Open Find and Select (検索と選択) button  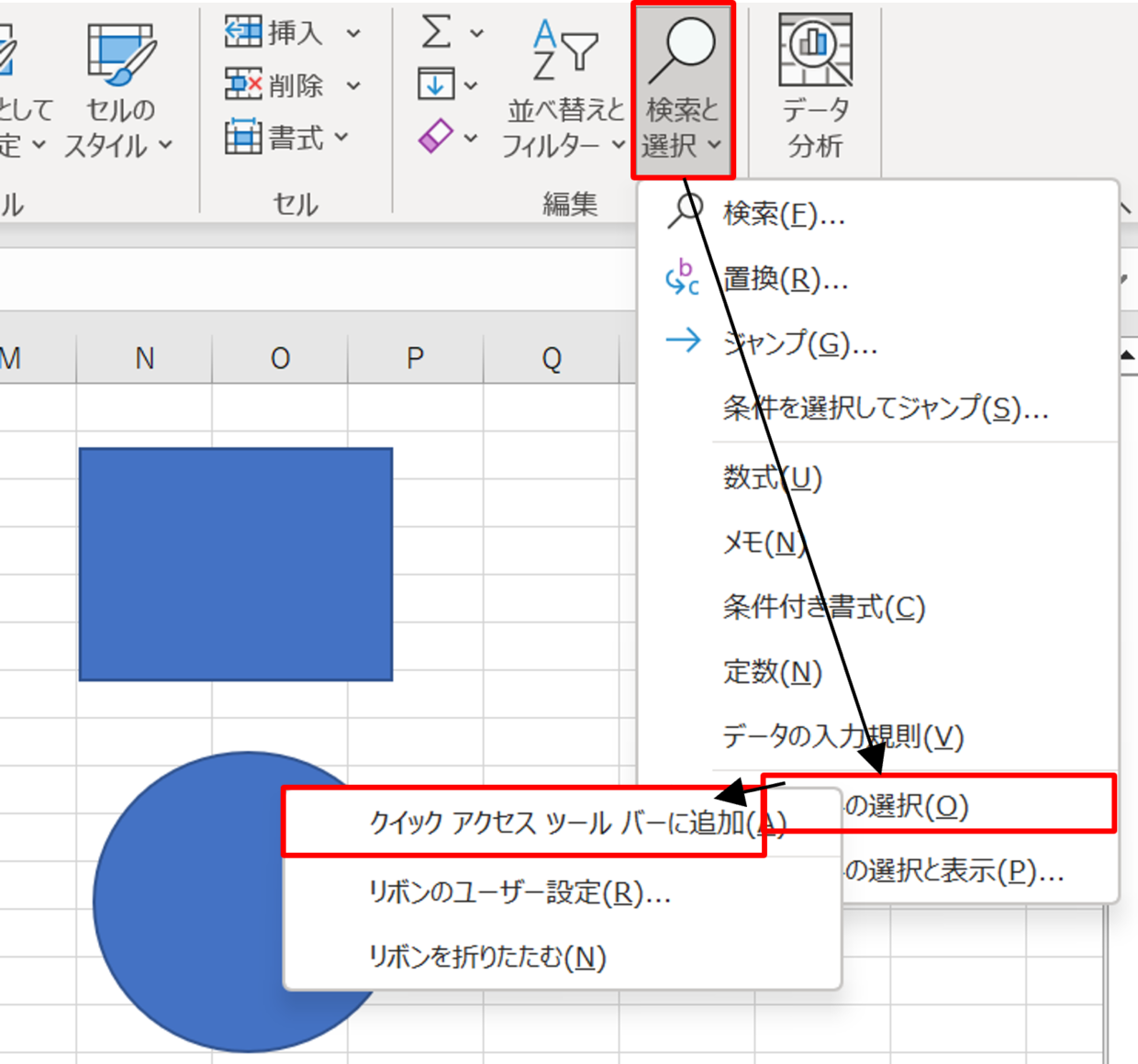pos(683,90)
